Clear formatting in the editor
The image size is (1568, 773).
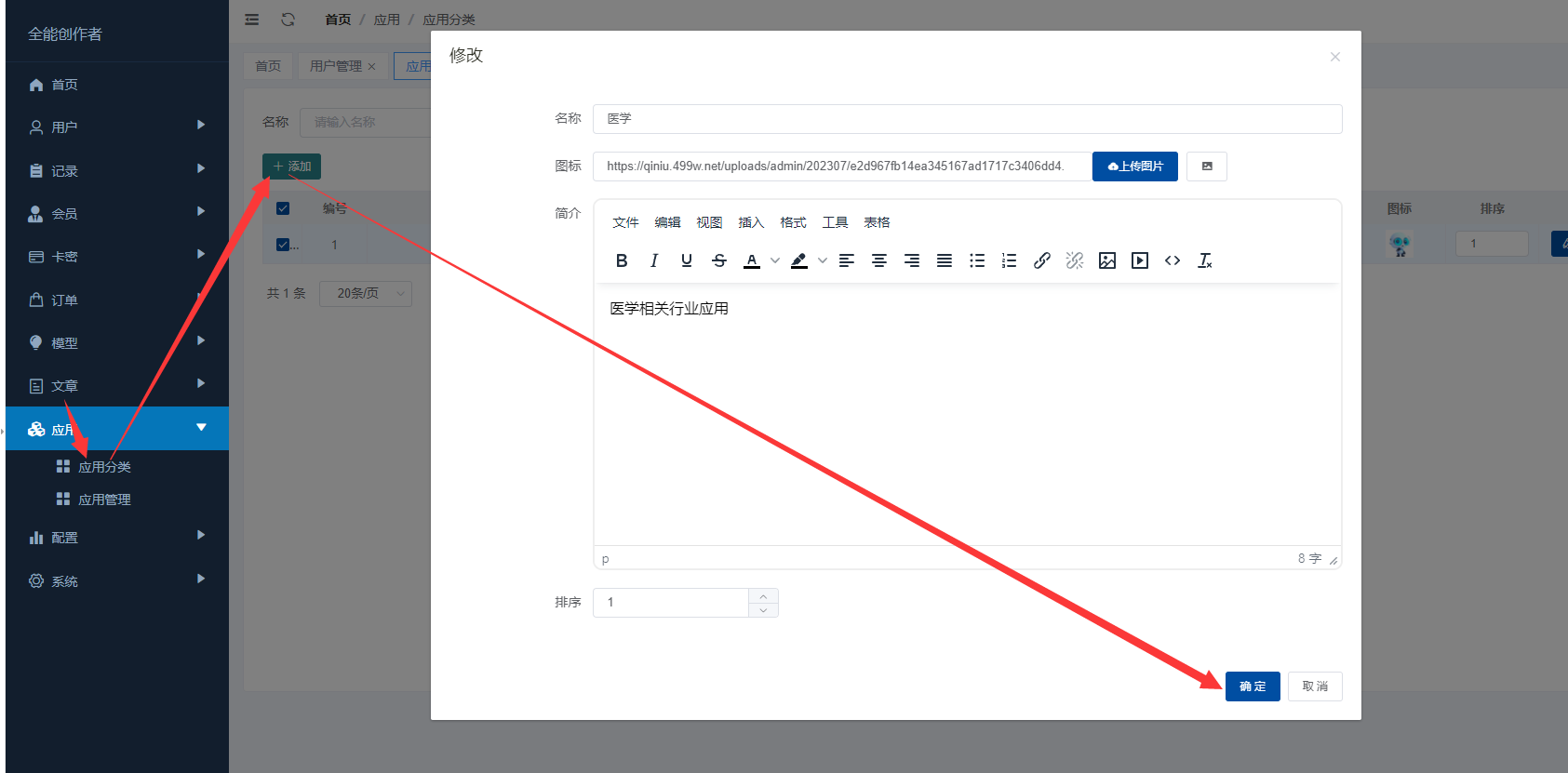pyautogui.click(x=1205, y=260)
